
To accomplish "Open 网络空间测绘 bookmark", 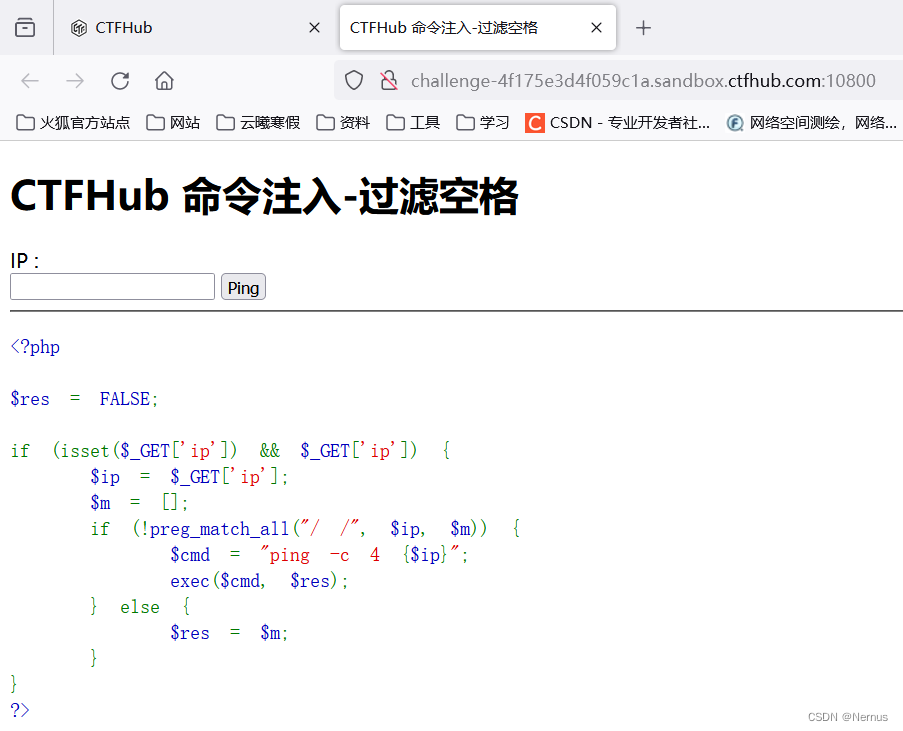I will click(x=811, y=123).
